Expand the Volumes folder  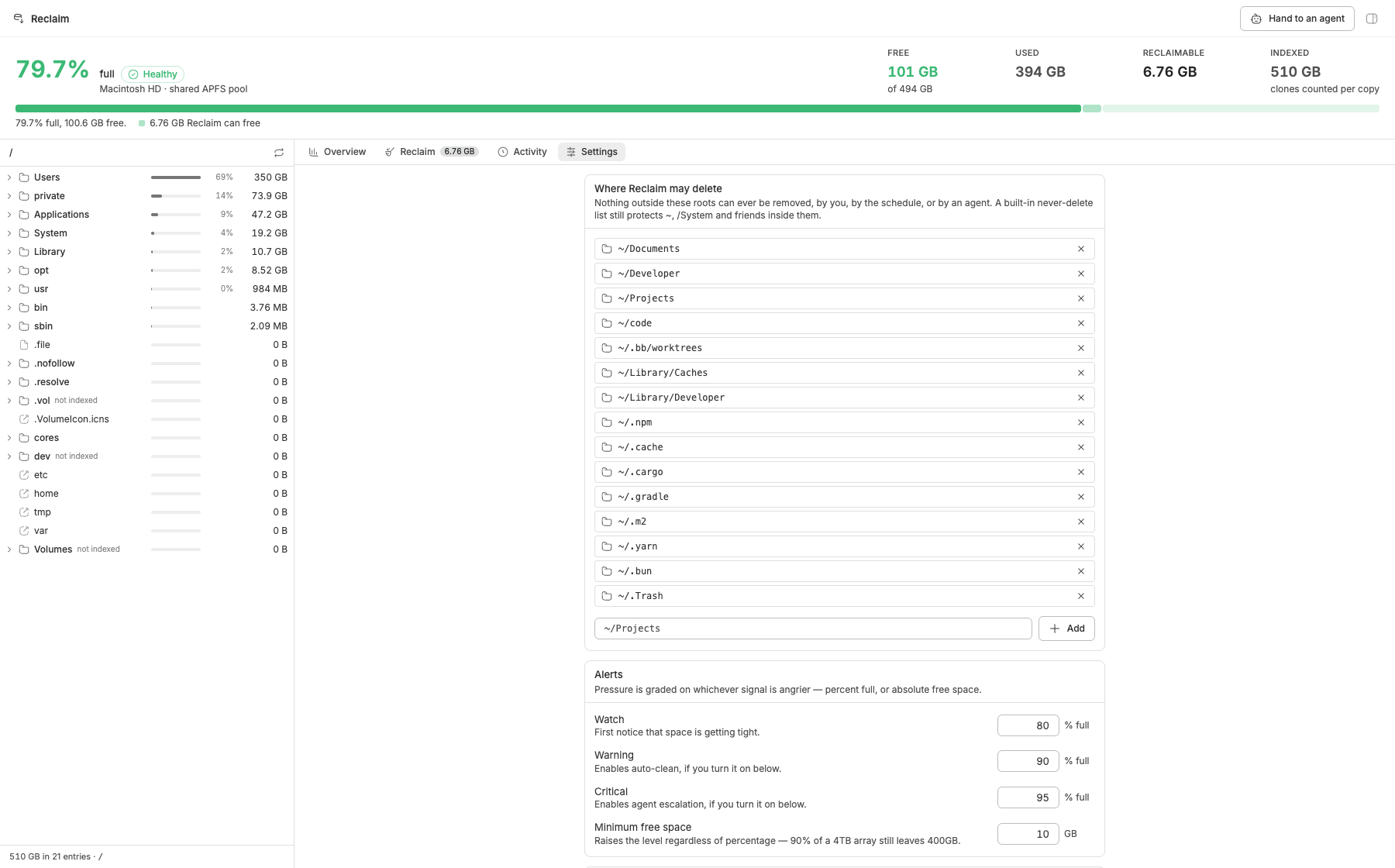click(x=9, y=549)
